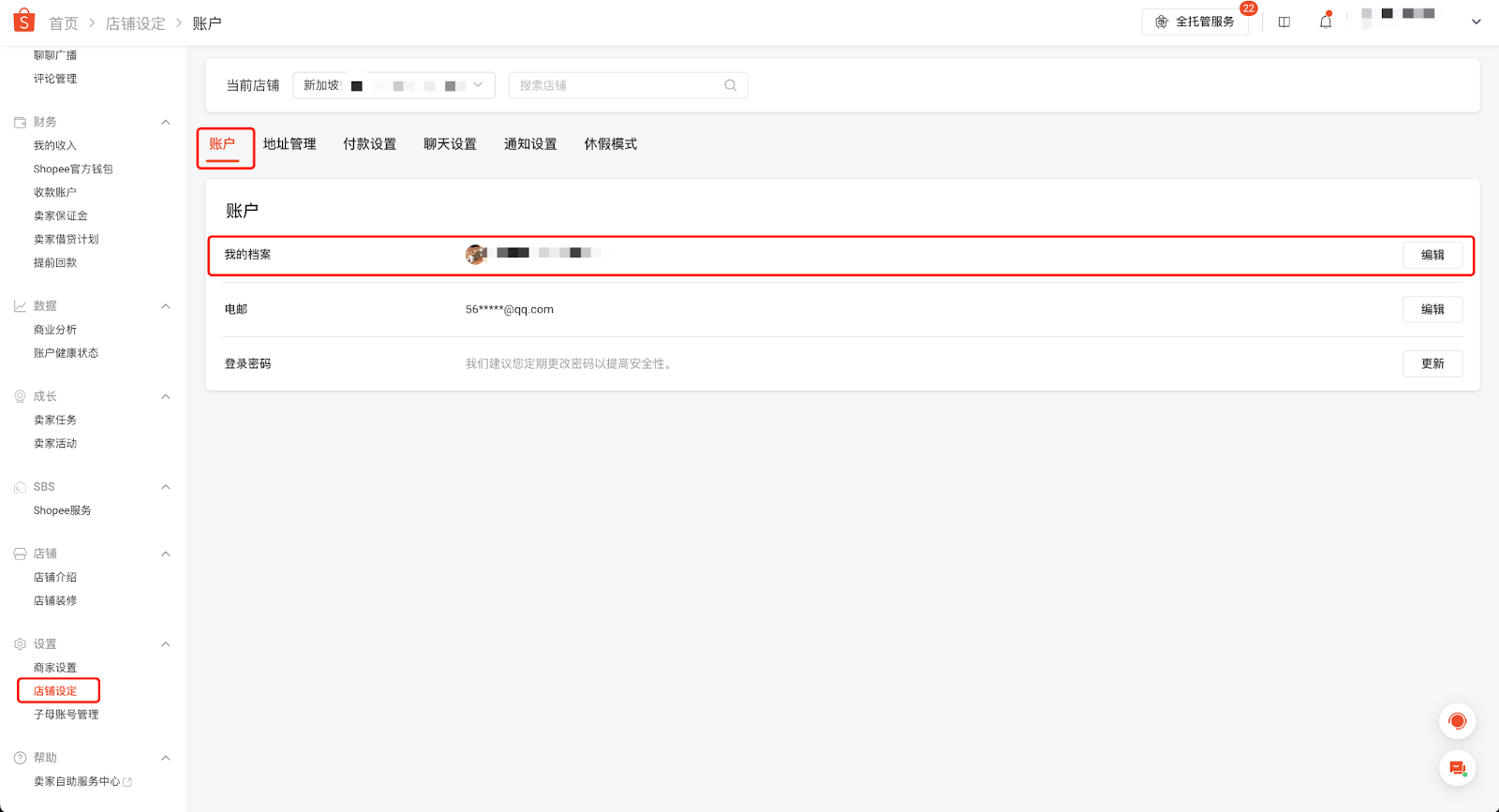Click the red 22 badge on 全托管服务

1248,8
